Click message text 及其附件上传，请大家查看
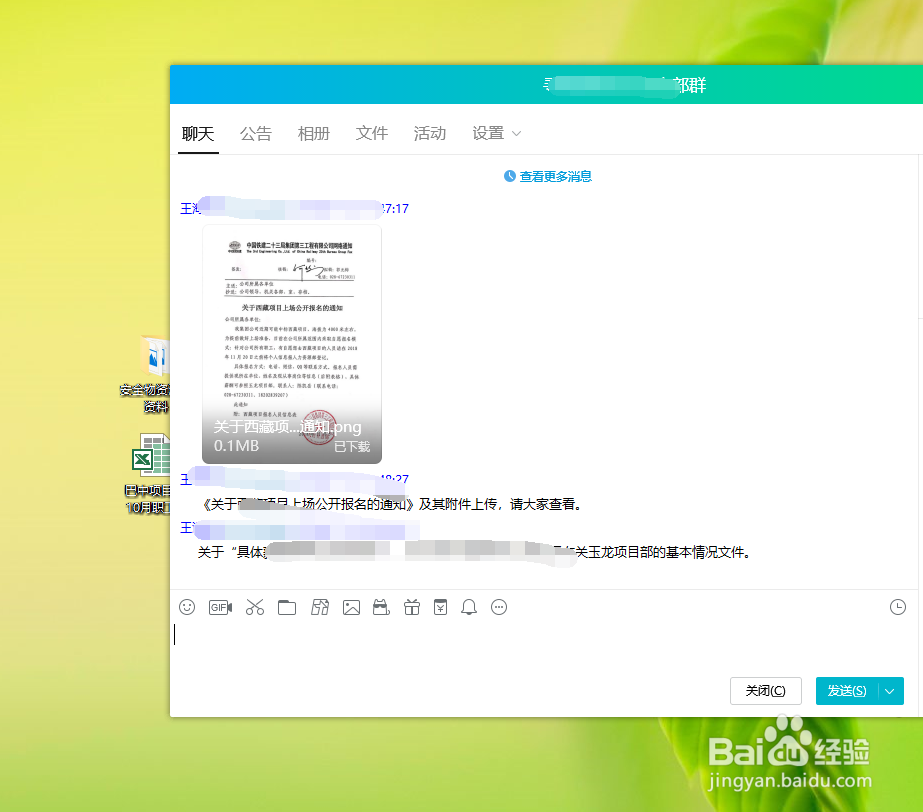The width and height of the screenshot is (923, 812). pos(500,504)
